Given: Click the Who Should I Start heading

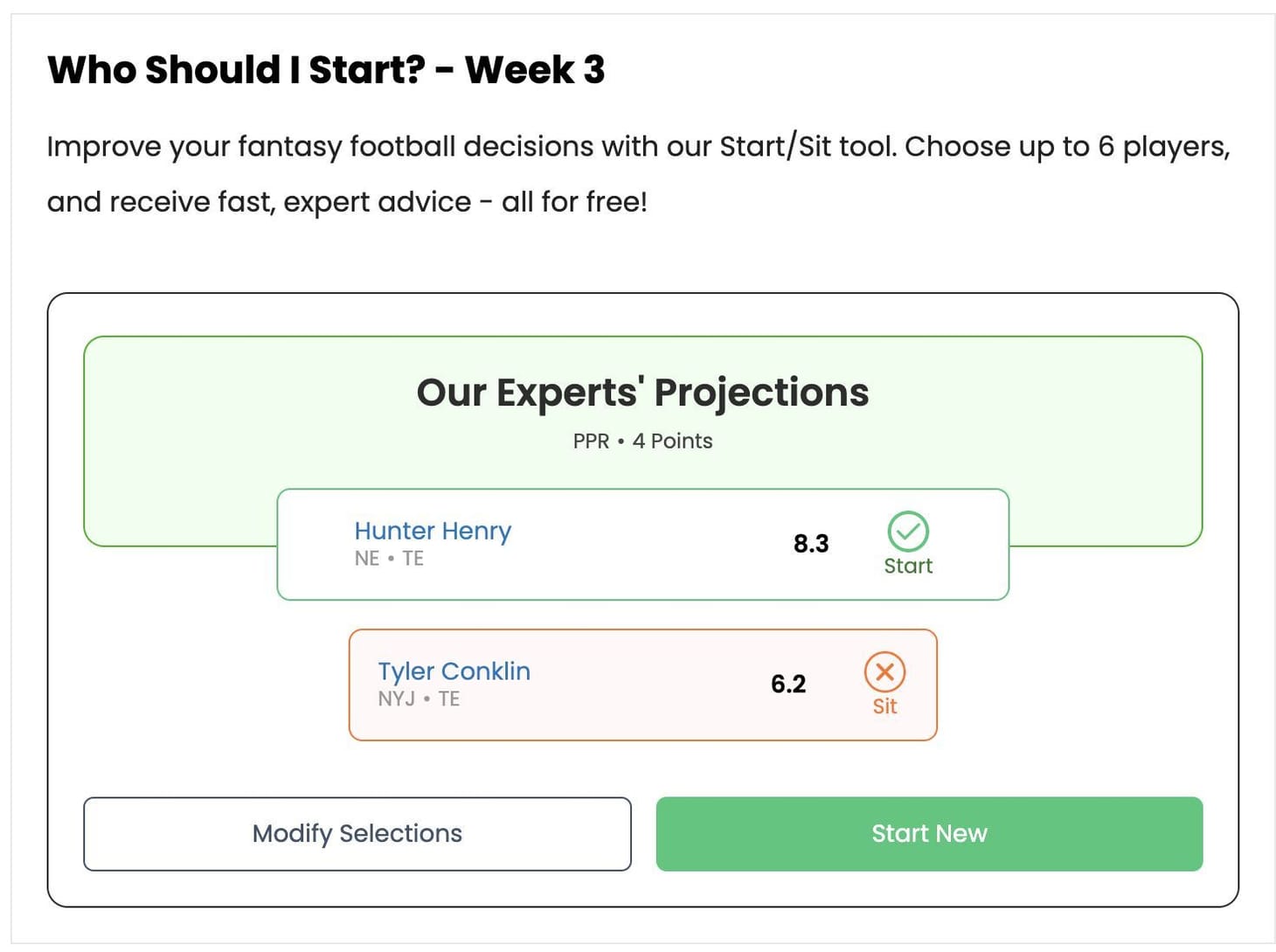Looking at the screenshot, I should tap(327, 69).
